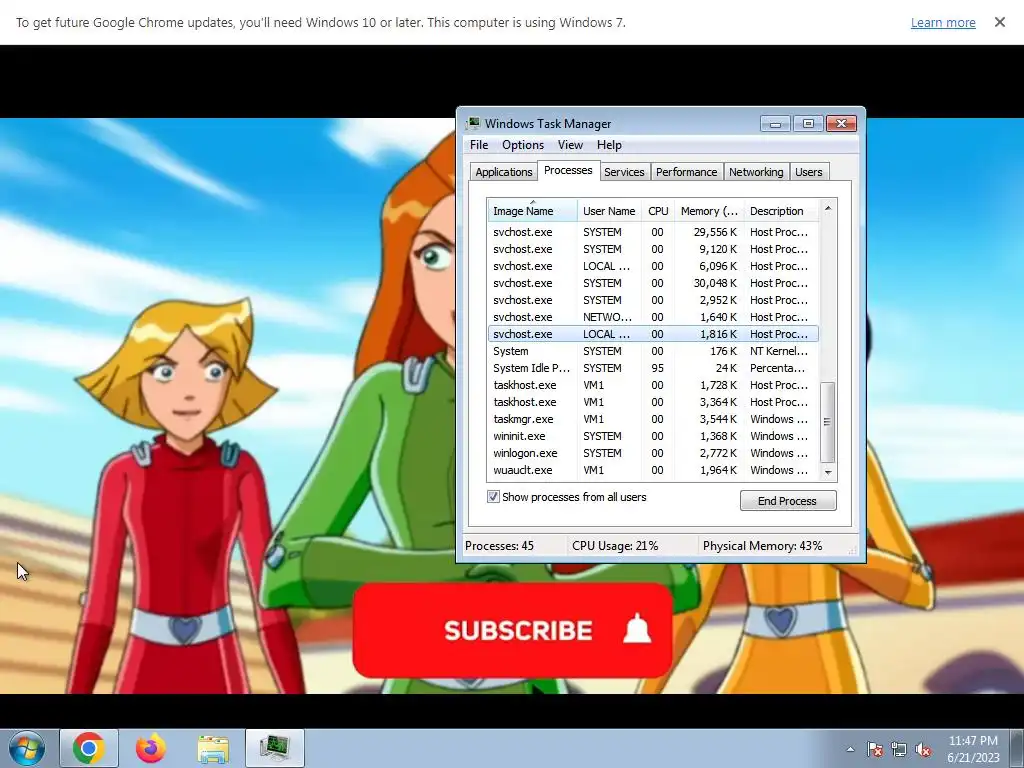1024x768 pixels.
Task: Click the highlighted svchost.exe 1,816 K row
Action: (653, 334)
